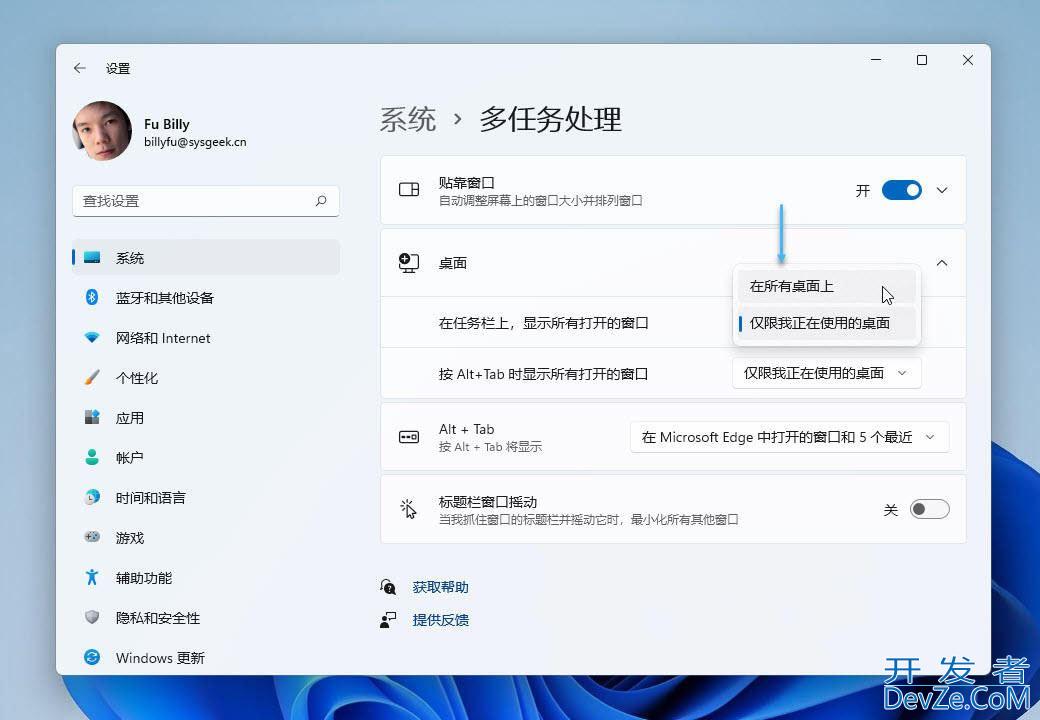Open the 提供反馈 link
The height and width of the screenshot is (720, 1040).
pos(440,620)
